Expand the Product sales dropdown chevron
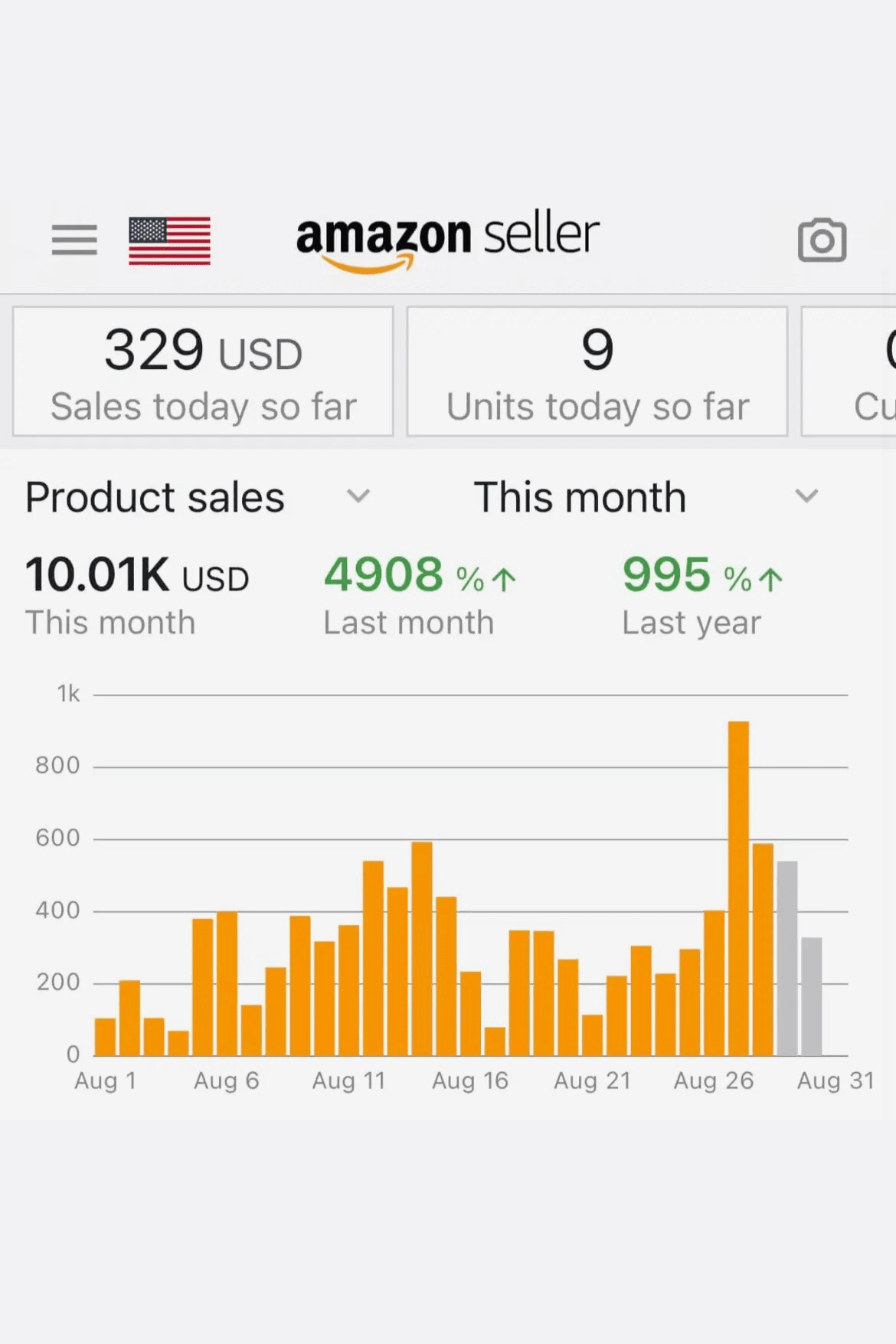The height and width of the screenshot is (1344, 896). tap(358, 496)
